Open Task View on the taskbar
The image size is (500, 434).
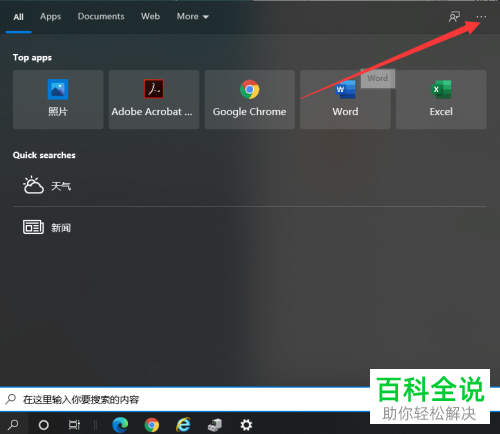[74, 425]
